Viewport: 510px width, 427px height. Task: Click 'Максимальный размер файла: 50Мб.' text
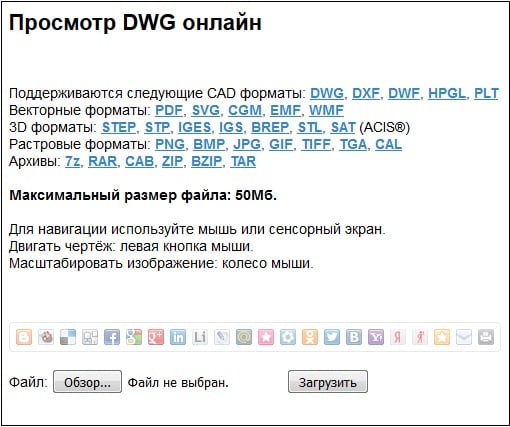click(143, 195)
